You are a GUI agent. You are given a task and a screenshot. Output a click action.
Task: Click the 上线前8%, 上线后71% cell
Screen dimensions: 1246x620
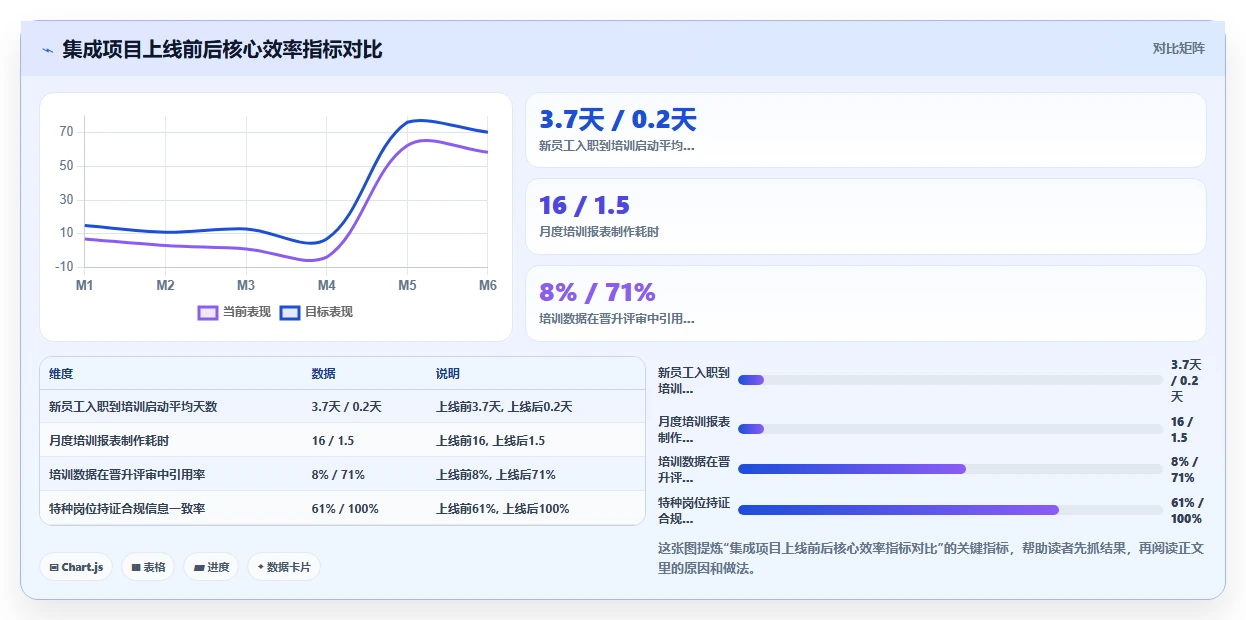(495, 475)
